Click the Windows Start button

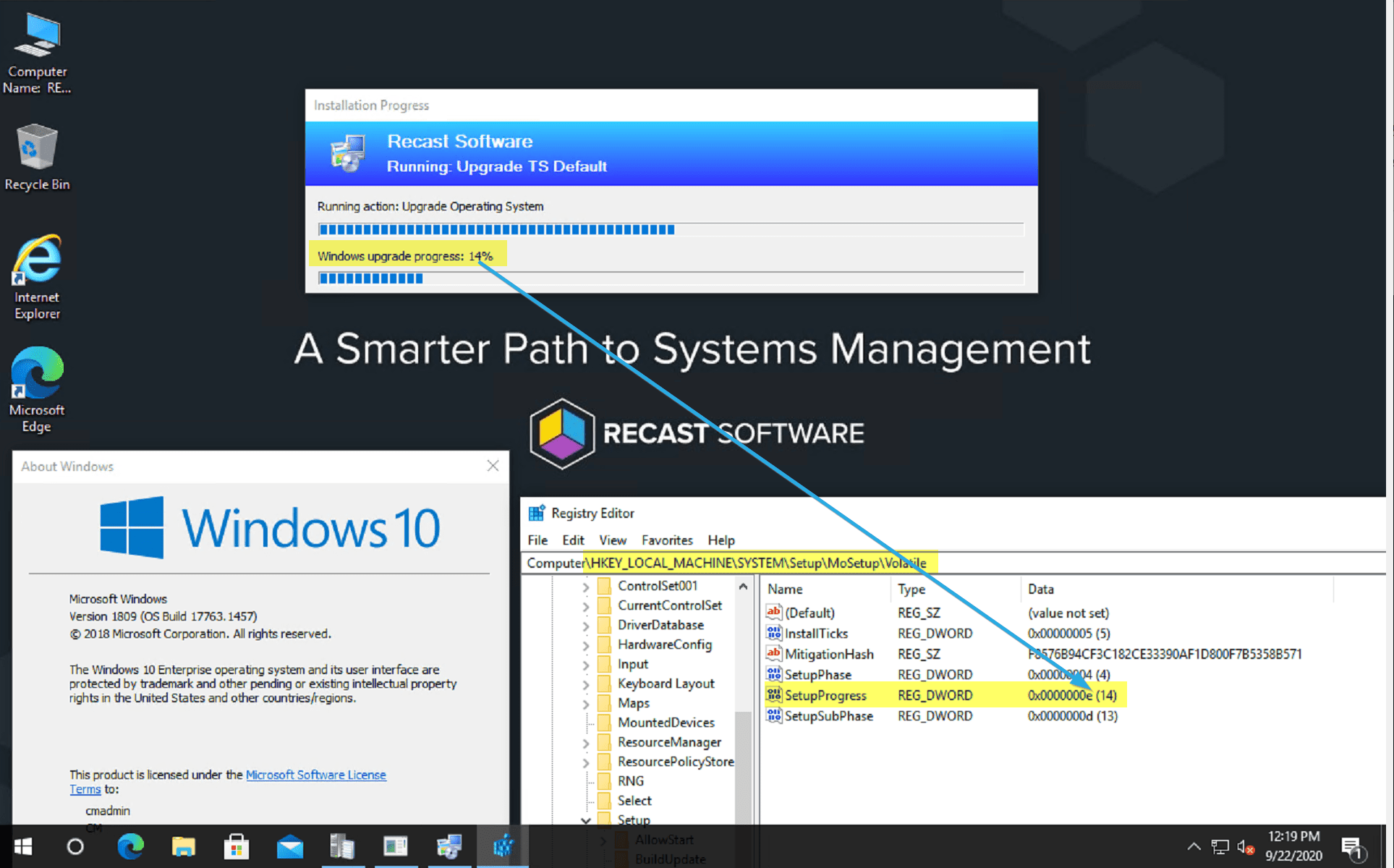point(22,846)
